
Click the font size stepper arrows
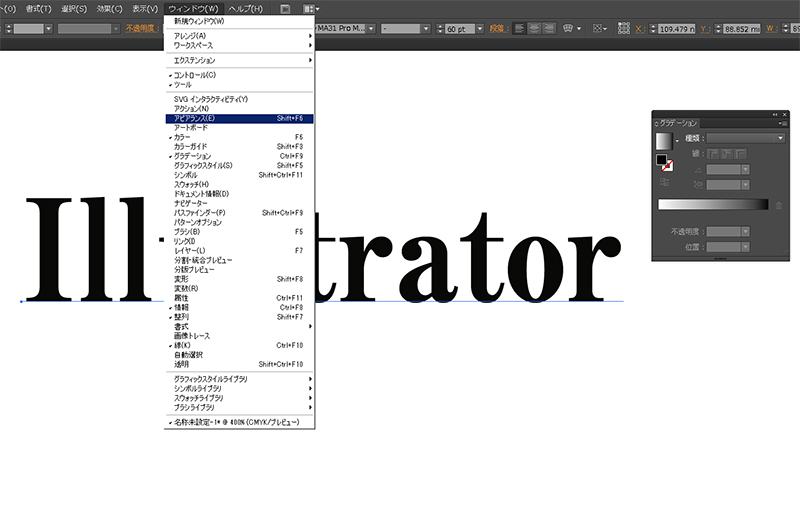pyautogui.click(x=440, y=29)
